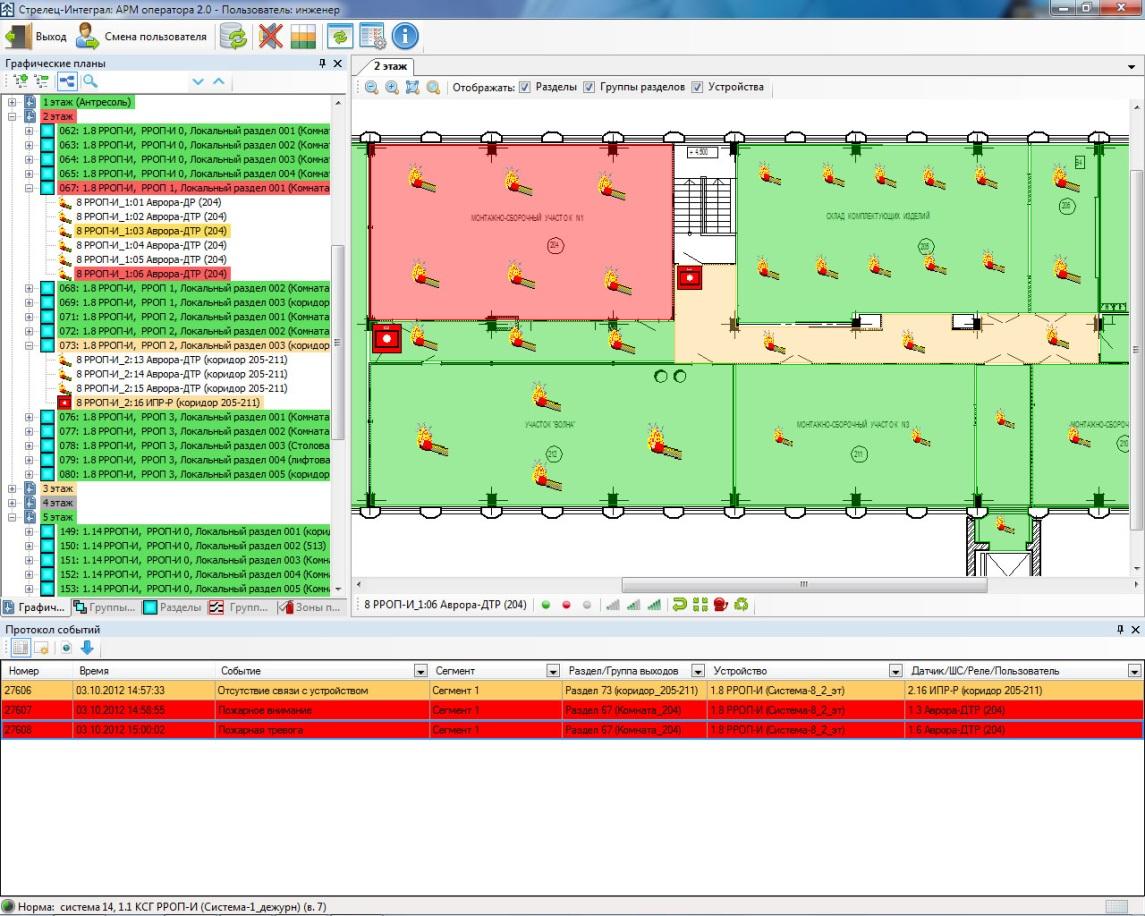
Task: Zoom out the floor plan
Action: pos(372,87)
